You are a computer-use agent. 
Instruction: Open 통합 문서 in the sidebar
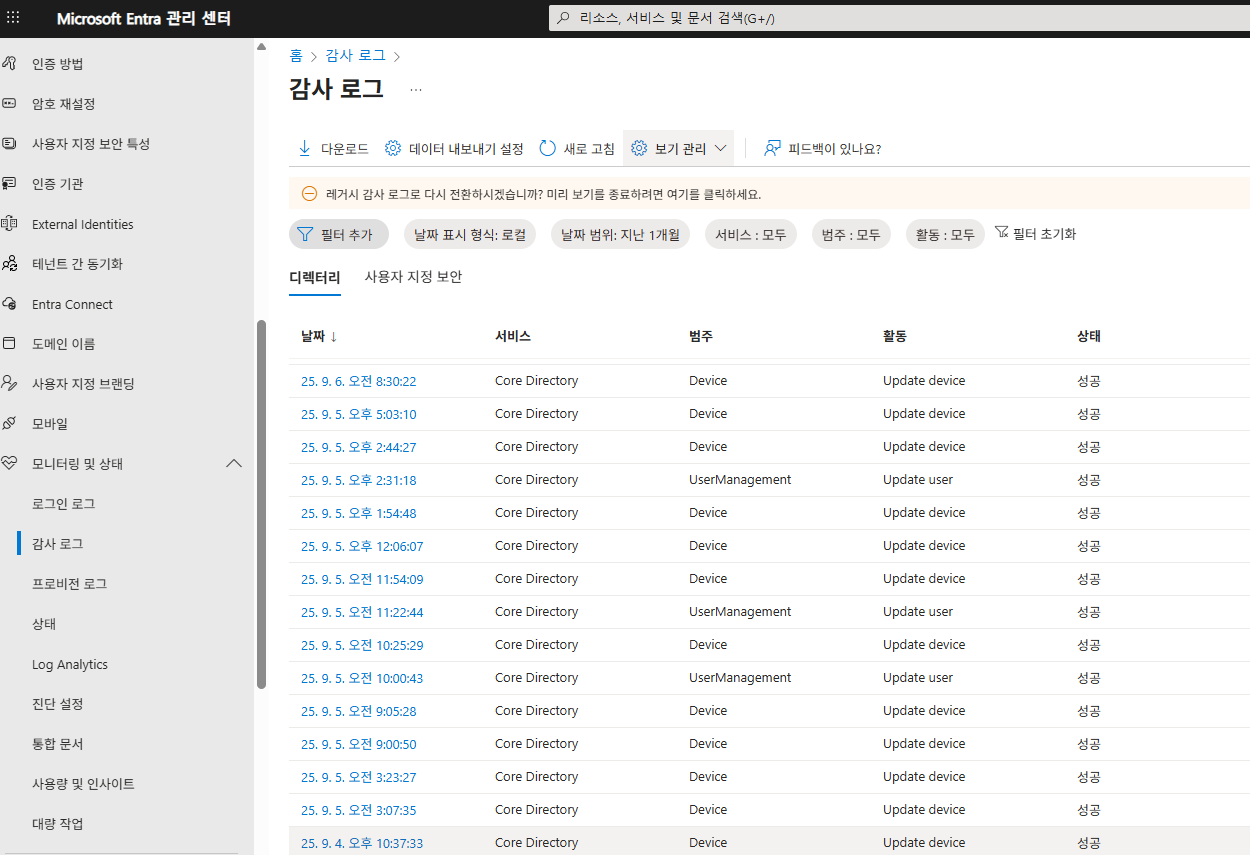pyautogui.click(x=57, y=744)
